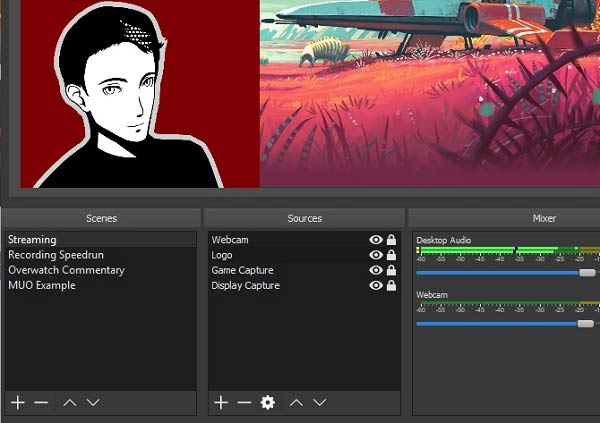Screen dimensions: 600x423
Task: Select the Overwatch Commentary scene
Action: tap(101, 270)
